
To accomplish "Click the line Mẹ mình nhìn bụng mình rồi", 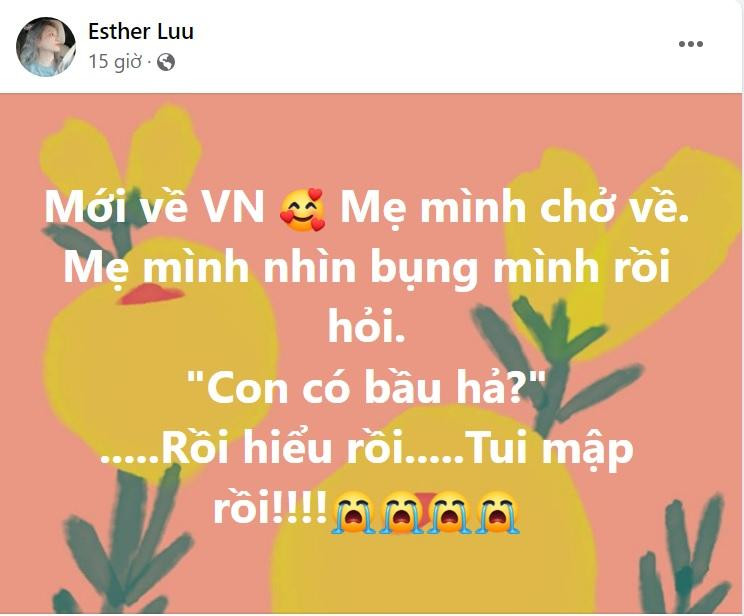I will coord(366,268).
